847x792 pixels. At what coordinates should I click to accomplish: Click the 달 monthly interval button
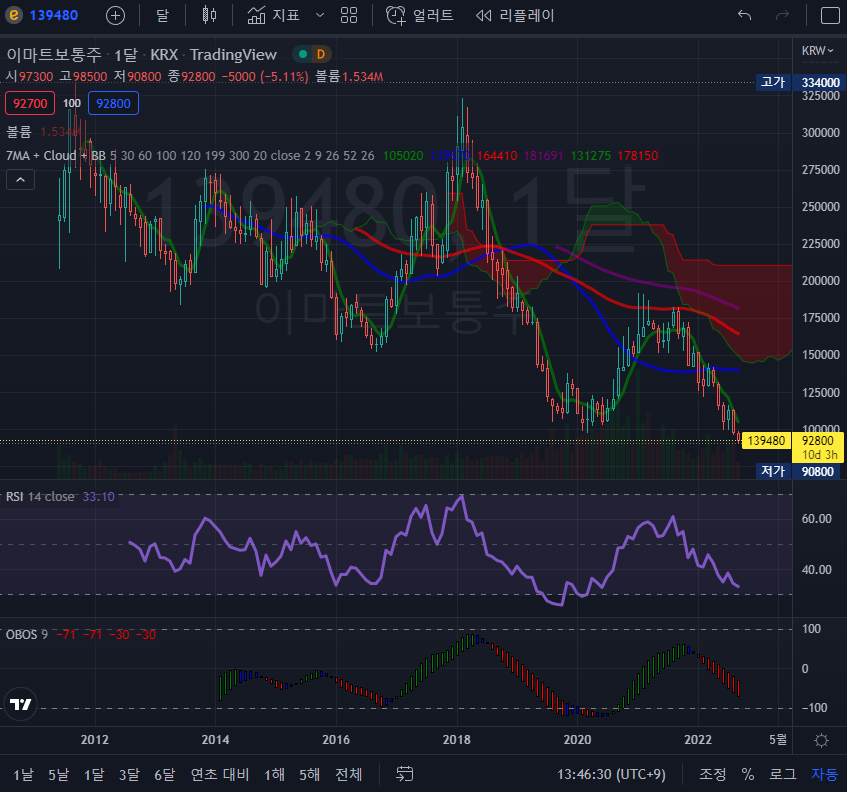(162, 15)
